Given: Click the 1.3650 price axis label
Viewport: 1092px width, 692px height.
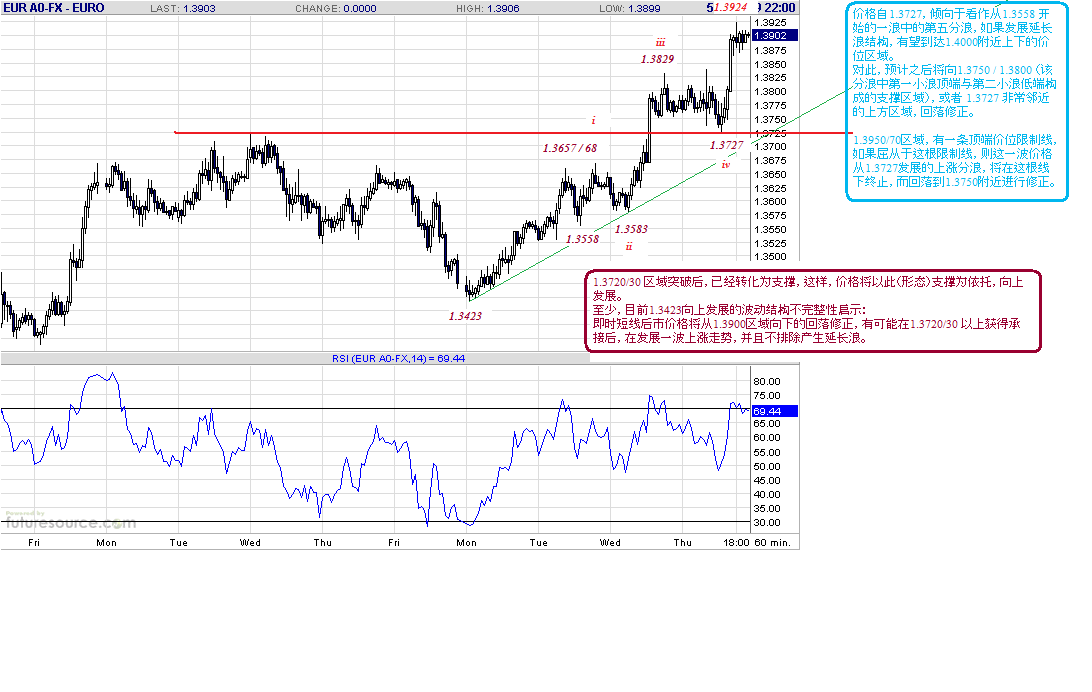Looking at the screenshot, I should point(770,174).
